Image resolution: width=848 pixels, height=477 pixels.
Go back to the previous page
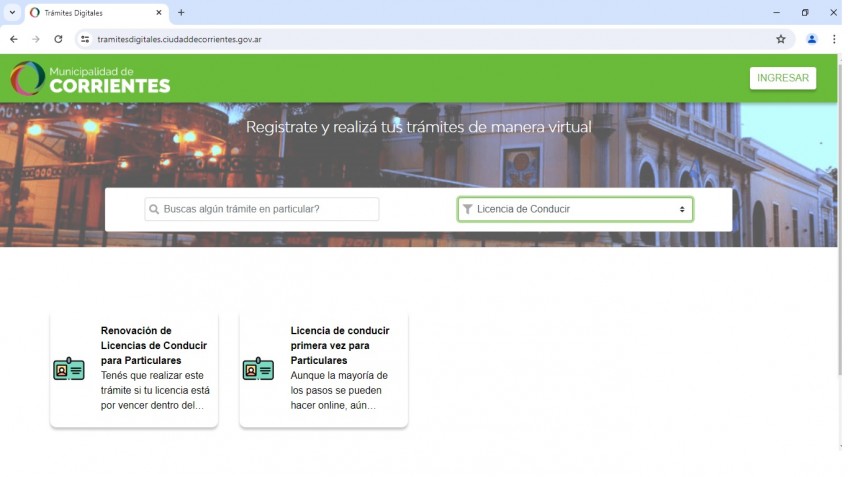tap(13, 39)
